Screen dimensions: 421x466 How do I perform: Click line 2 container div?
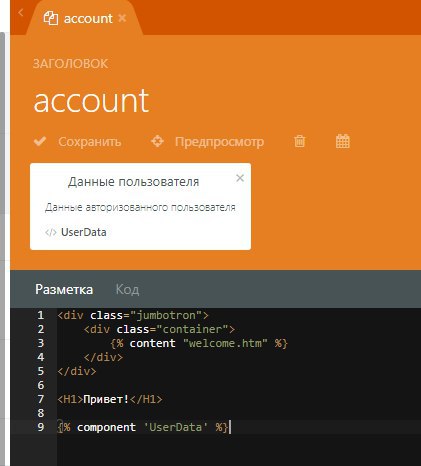[159, 329]
